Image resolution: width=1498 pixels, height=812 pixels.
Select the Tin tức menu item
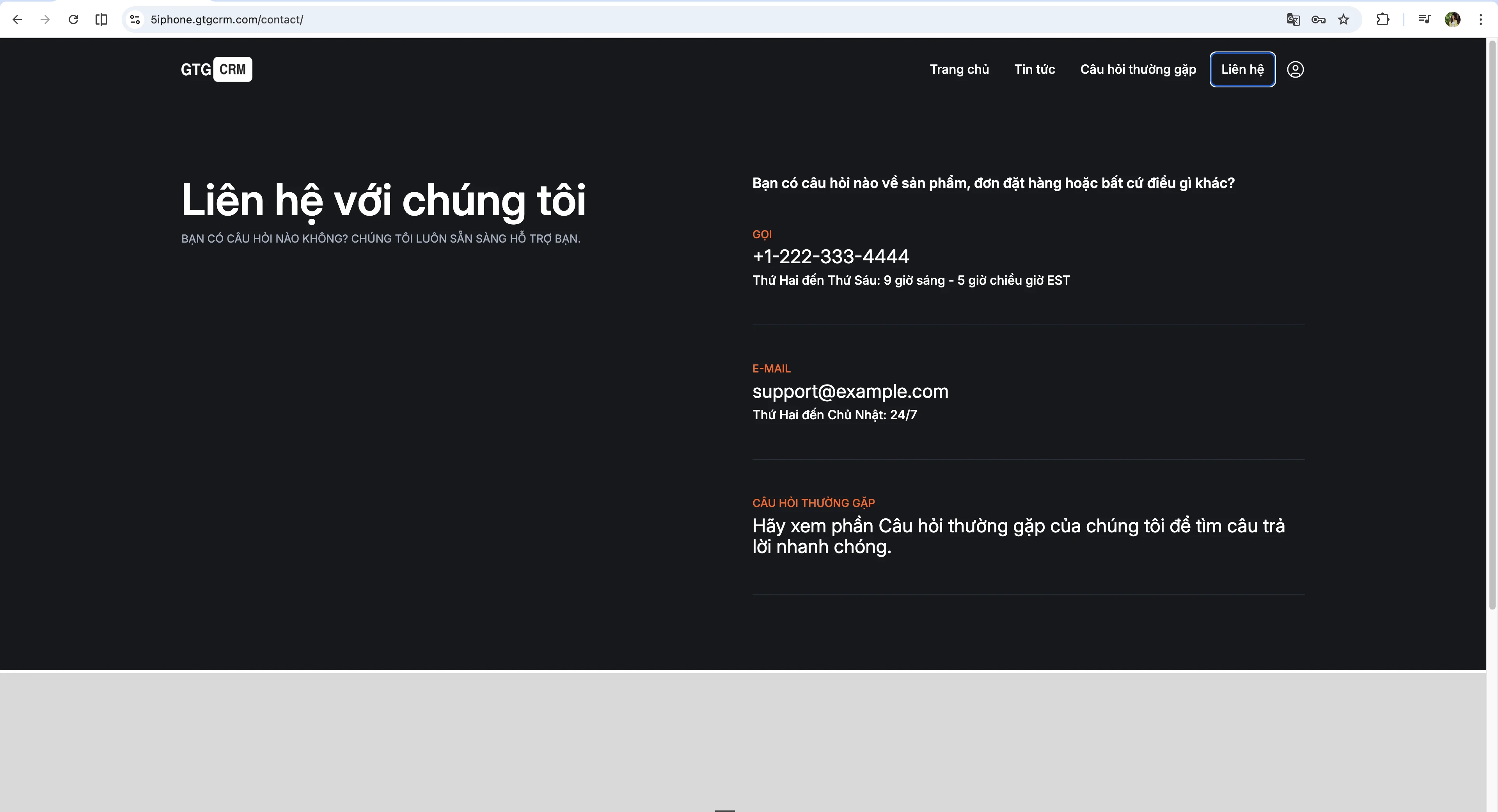1035,69
